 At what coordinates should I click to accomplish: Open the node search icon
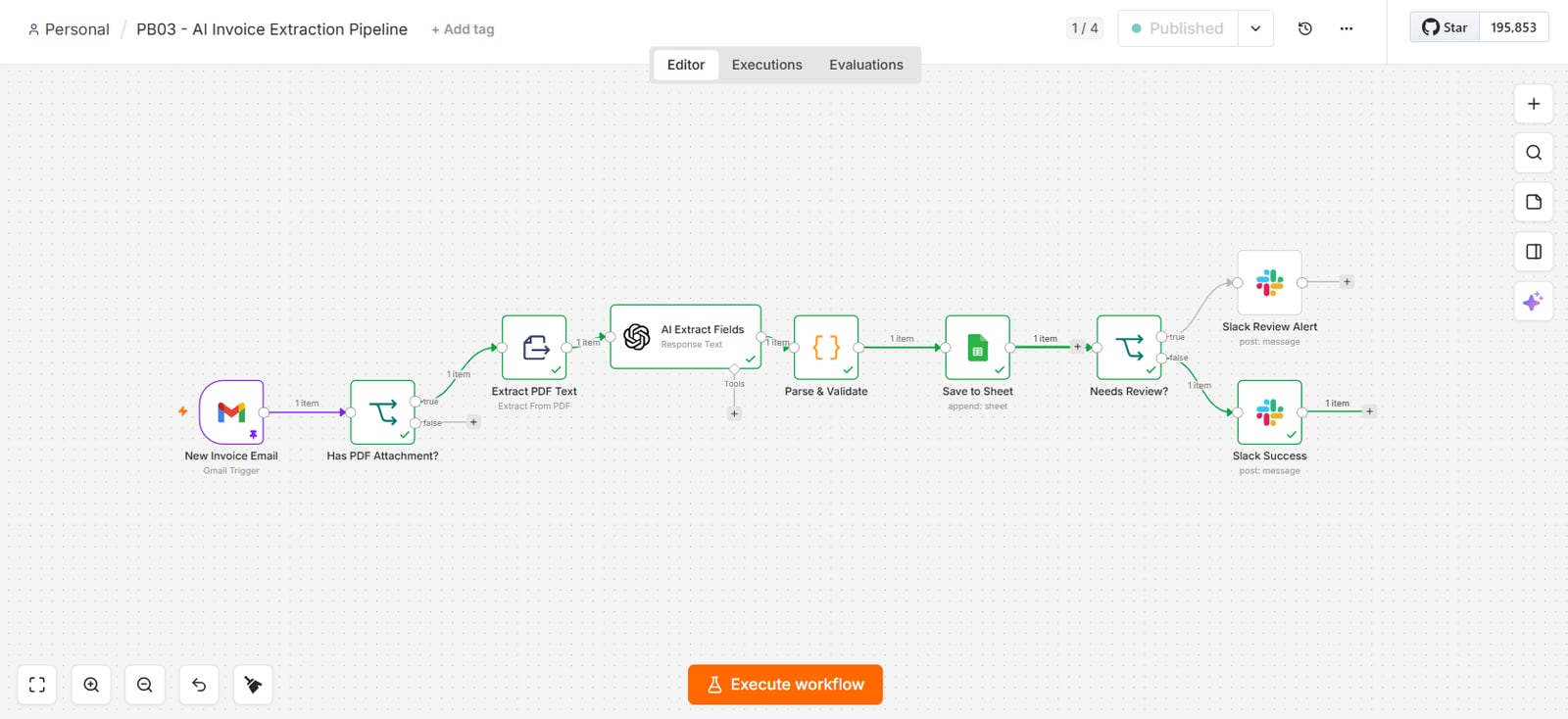pyautogui.click(x=1534, y=153)
